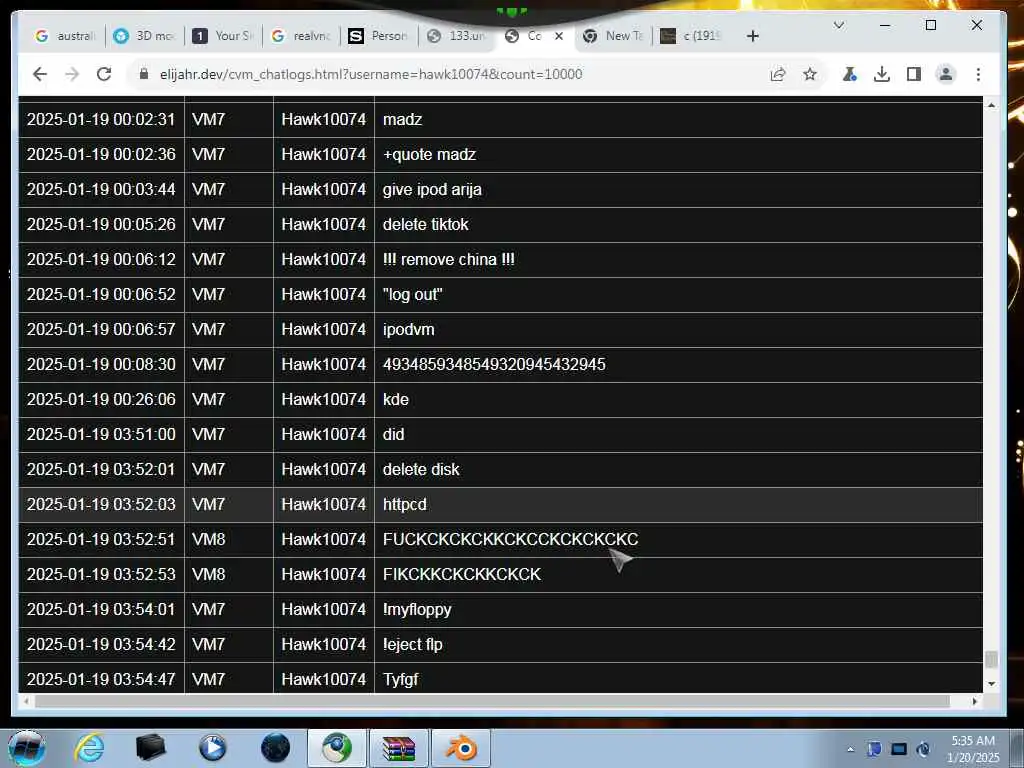Viewport: 1024px width, 768px height.
Task: Switch to the '3D mo' tab
Action: coord(145,36)
